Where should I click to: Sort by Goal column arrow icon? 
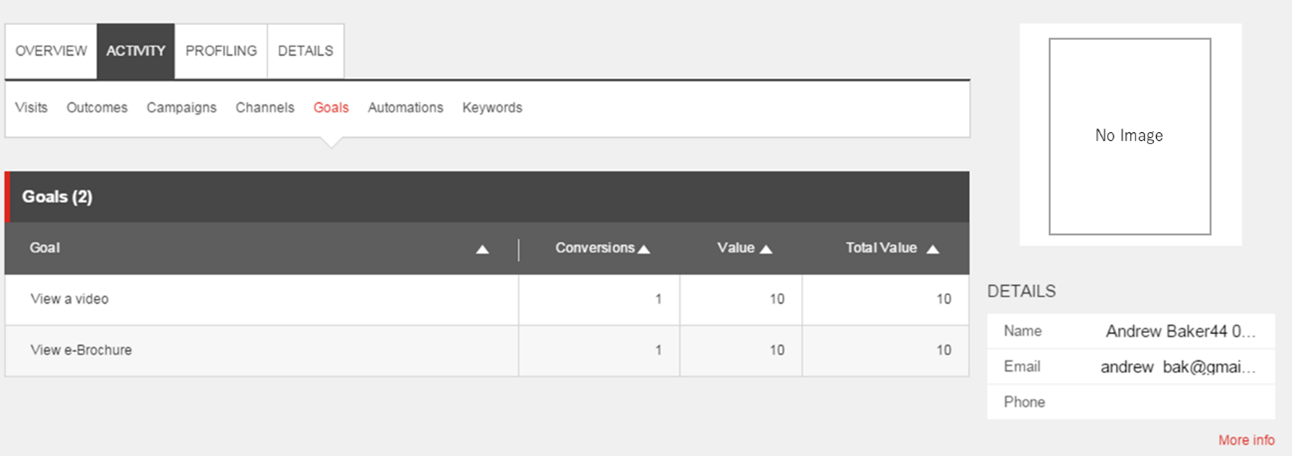coord(482,249)
